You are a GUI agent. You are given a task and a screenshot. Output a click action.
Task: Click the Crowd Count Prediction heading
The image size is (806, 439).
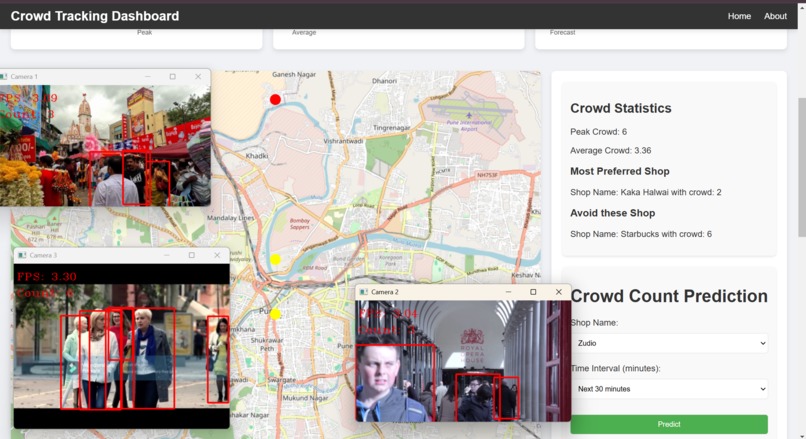pyautogui.click(x=669, y=296)
